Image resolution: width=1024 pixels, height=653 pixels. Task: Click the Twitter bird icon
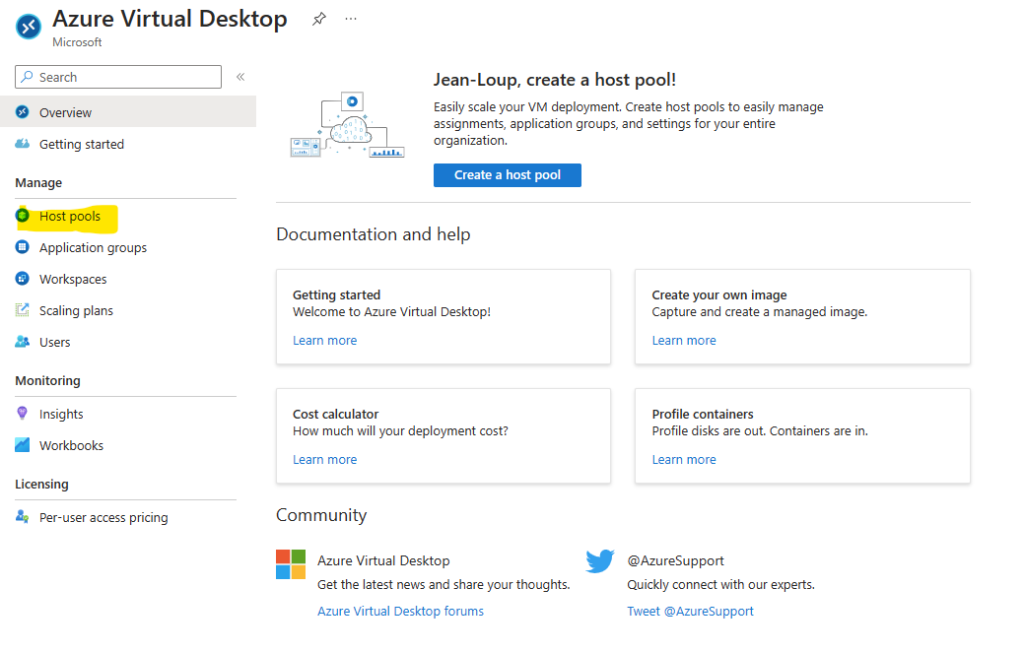pos(600,561)
